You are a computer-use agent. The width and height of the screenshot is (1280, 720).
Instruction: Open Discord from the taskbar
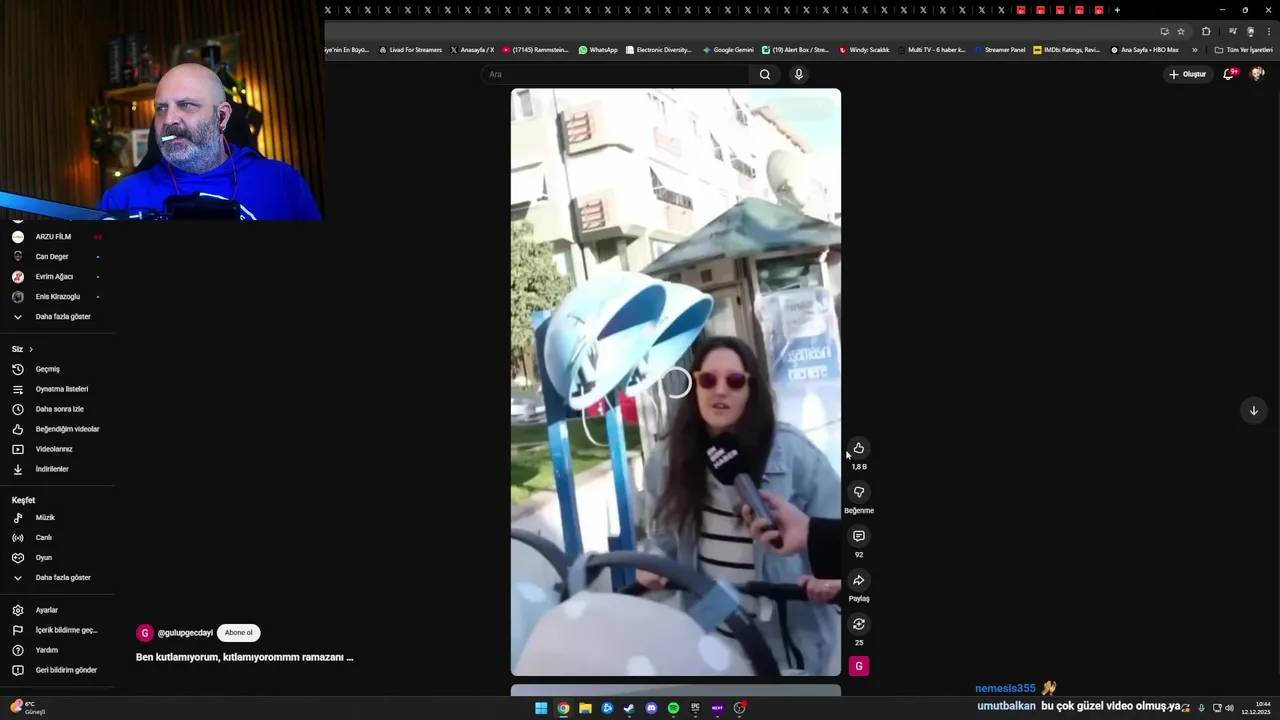(651, 708)
